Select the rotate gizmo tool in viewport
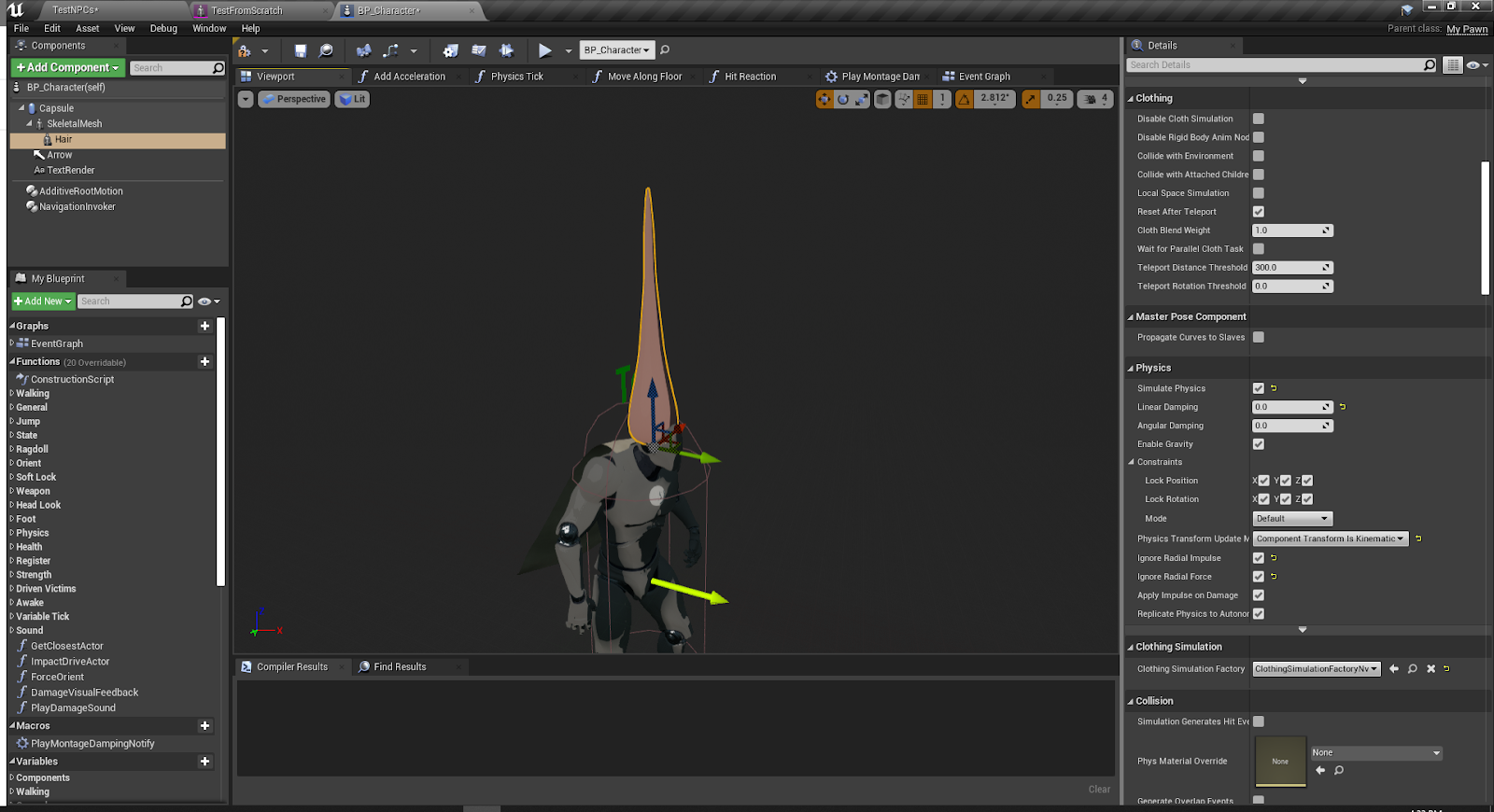Screen dimensions: 1494x812 tap(843, 99)
